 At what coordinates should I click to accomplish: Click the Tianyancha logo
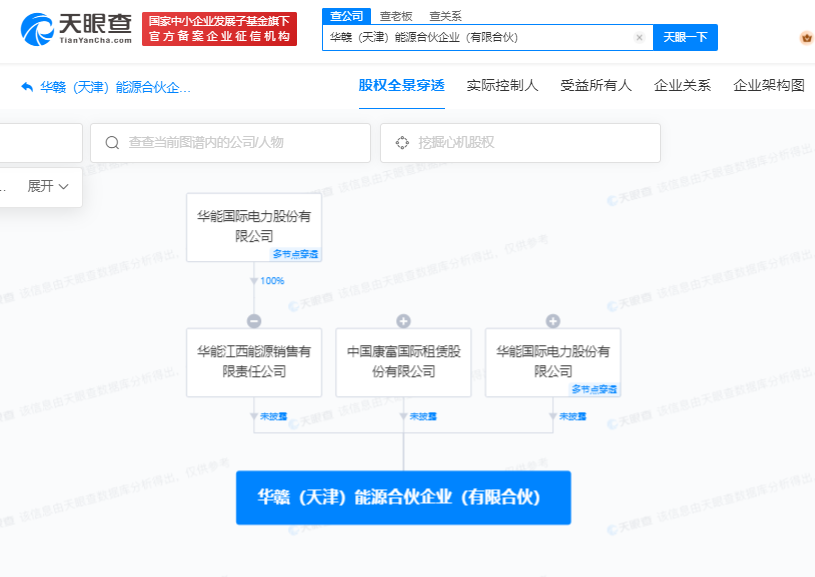[76, 28]
